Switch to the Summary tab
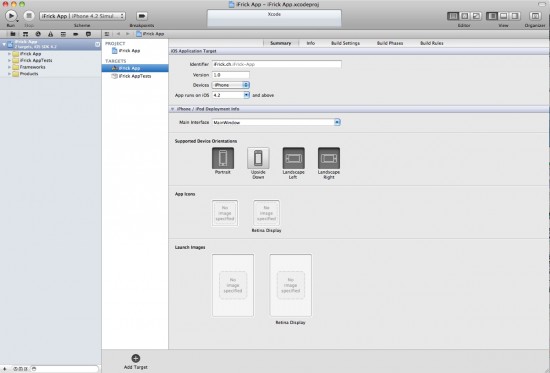 point(281,43)
